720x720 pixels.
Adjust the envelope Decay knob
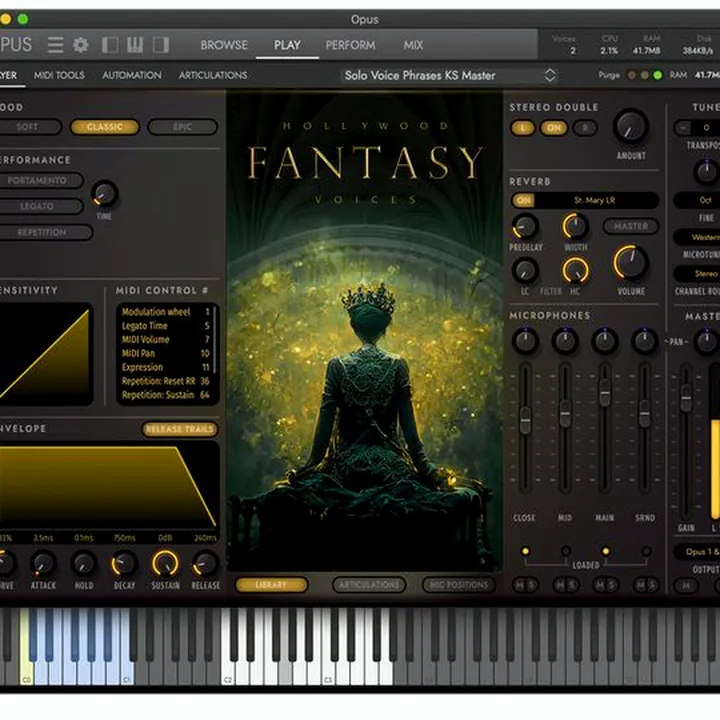(124, 564)
